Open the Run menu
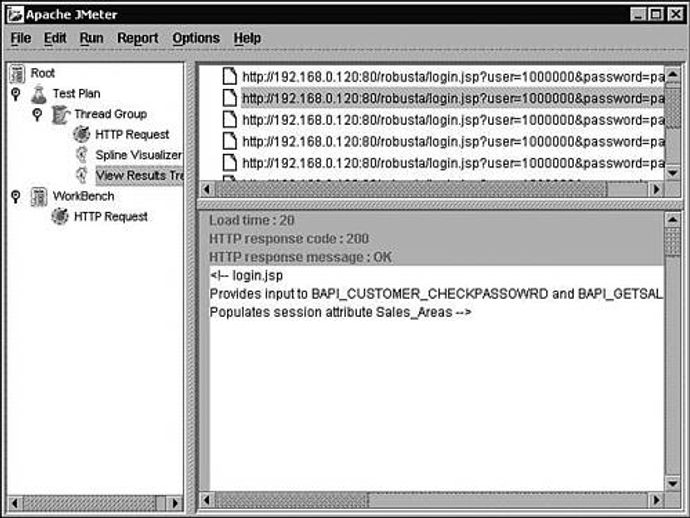This screenshot has width=690, height=518. pos(91,38)
